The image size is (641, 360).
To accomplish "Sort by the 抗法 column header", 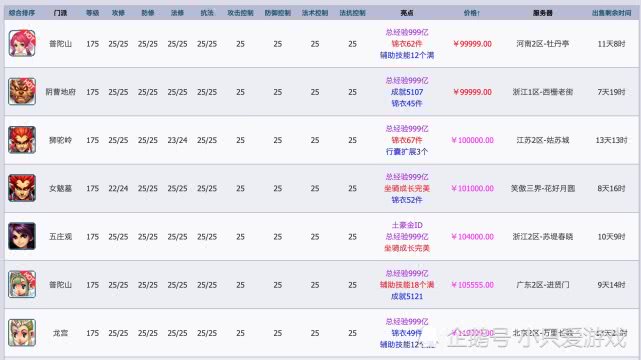I will [x=207, y=13].
